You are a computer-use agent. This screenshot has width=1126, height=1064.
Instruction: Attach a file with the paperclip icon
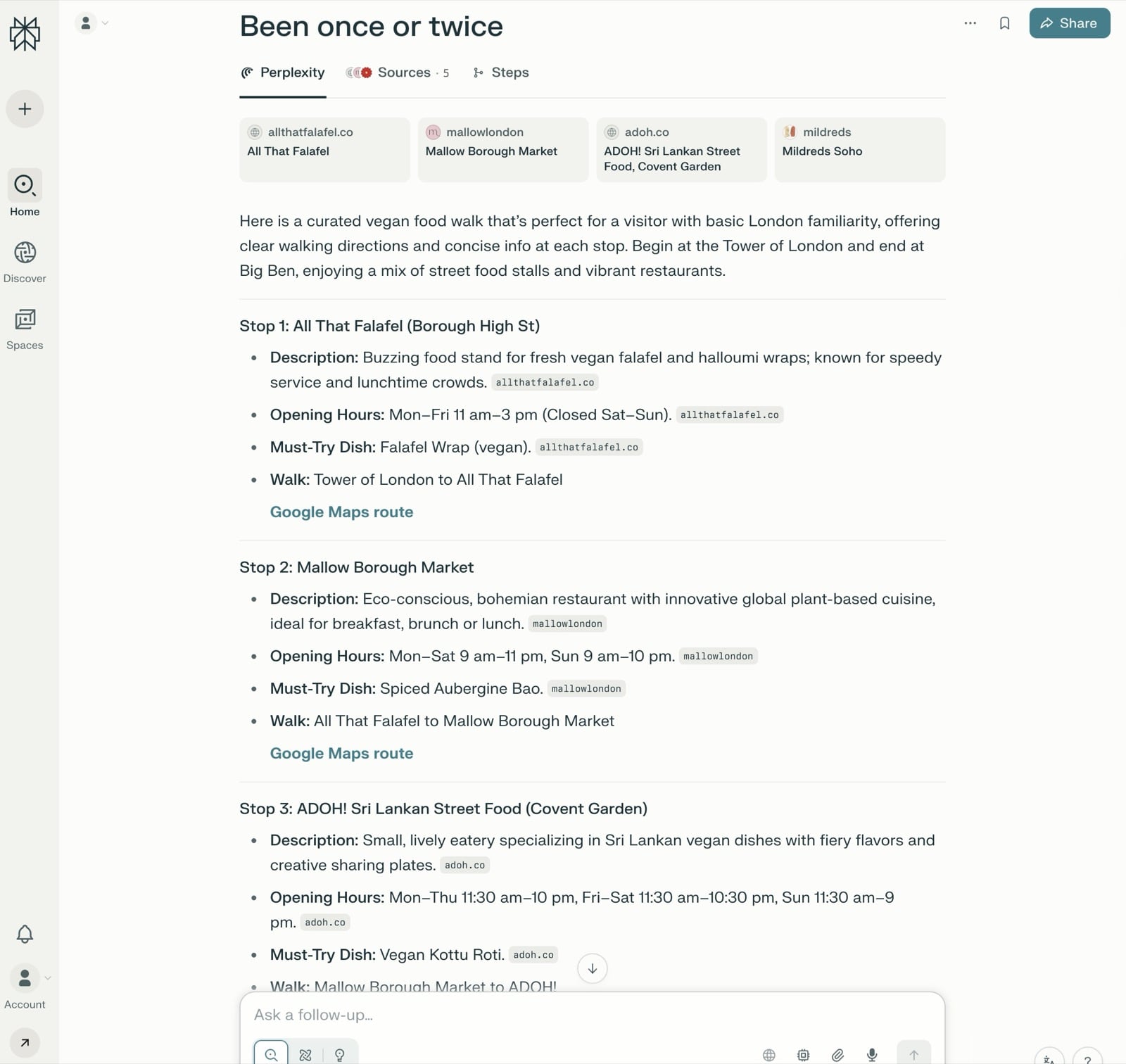point(837,1054)
